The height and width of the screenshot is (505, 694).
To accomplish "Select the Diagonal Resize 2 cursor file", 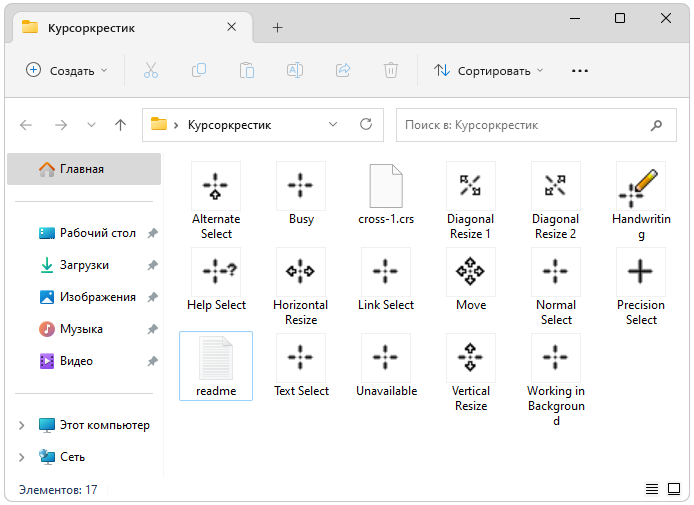I will (x=555, y=201).
